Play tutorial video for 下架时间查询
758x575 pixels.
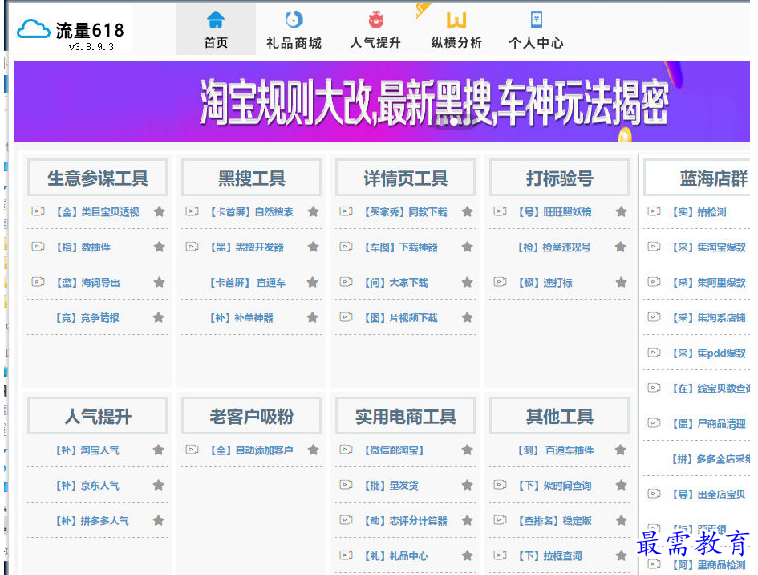[500, 485]
